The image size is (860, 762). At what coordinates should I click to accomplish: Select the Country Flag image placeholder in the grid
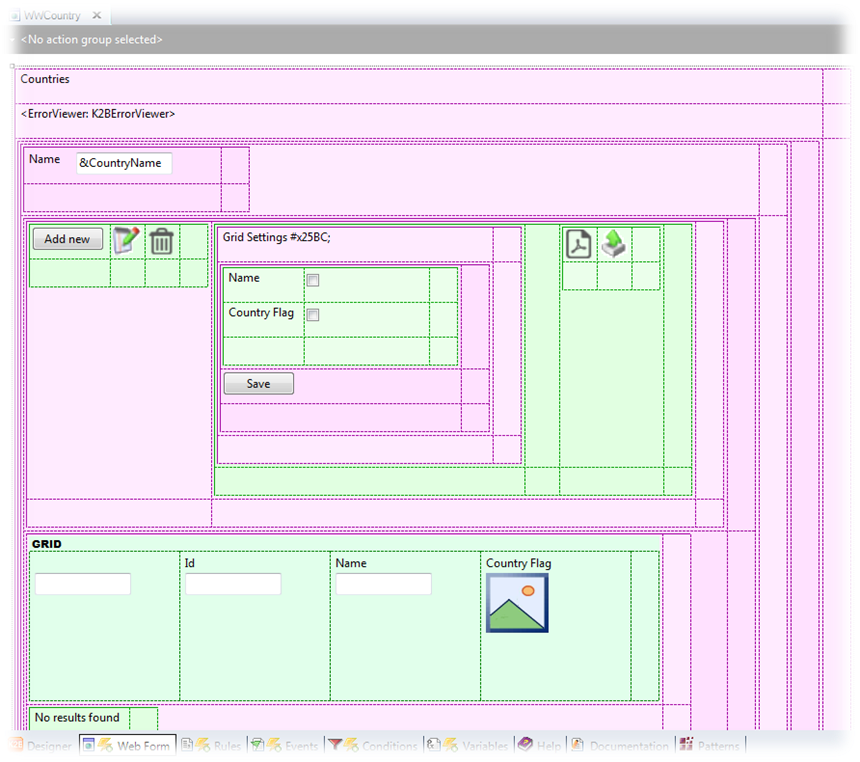pyautogui.click(x=517, y=602)
